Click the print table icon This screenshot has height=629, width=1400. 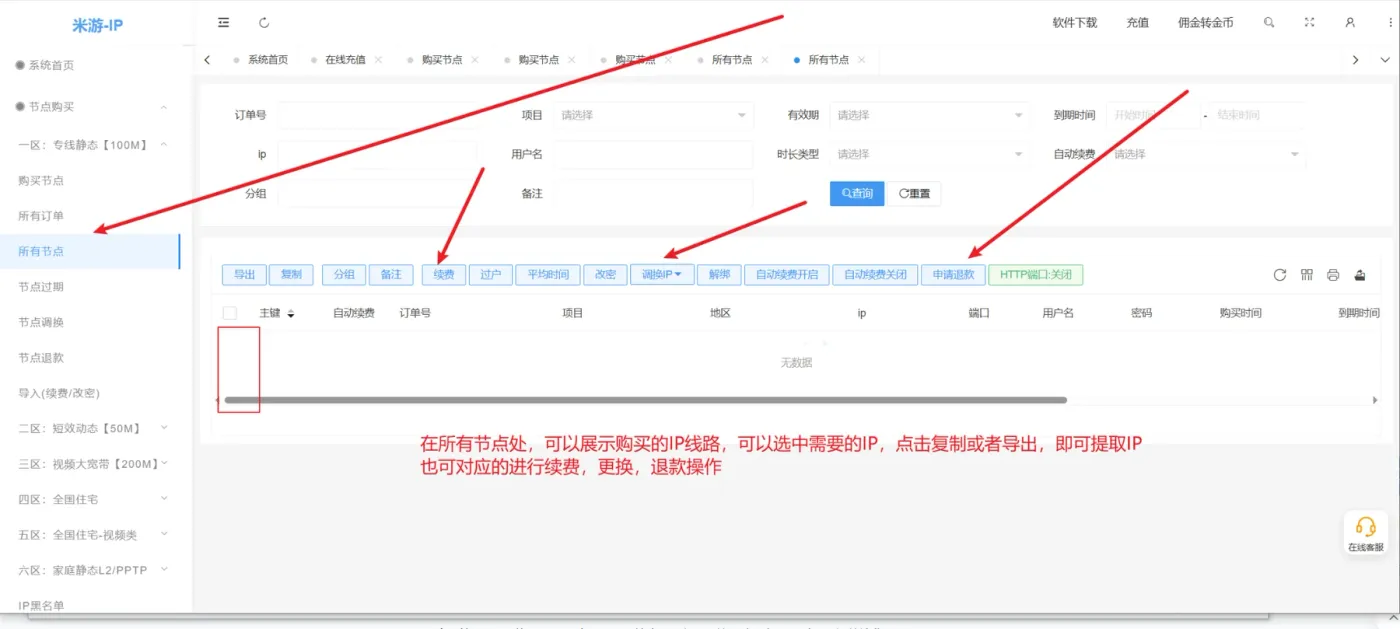point(1333,275)
